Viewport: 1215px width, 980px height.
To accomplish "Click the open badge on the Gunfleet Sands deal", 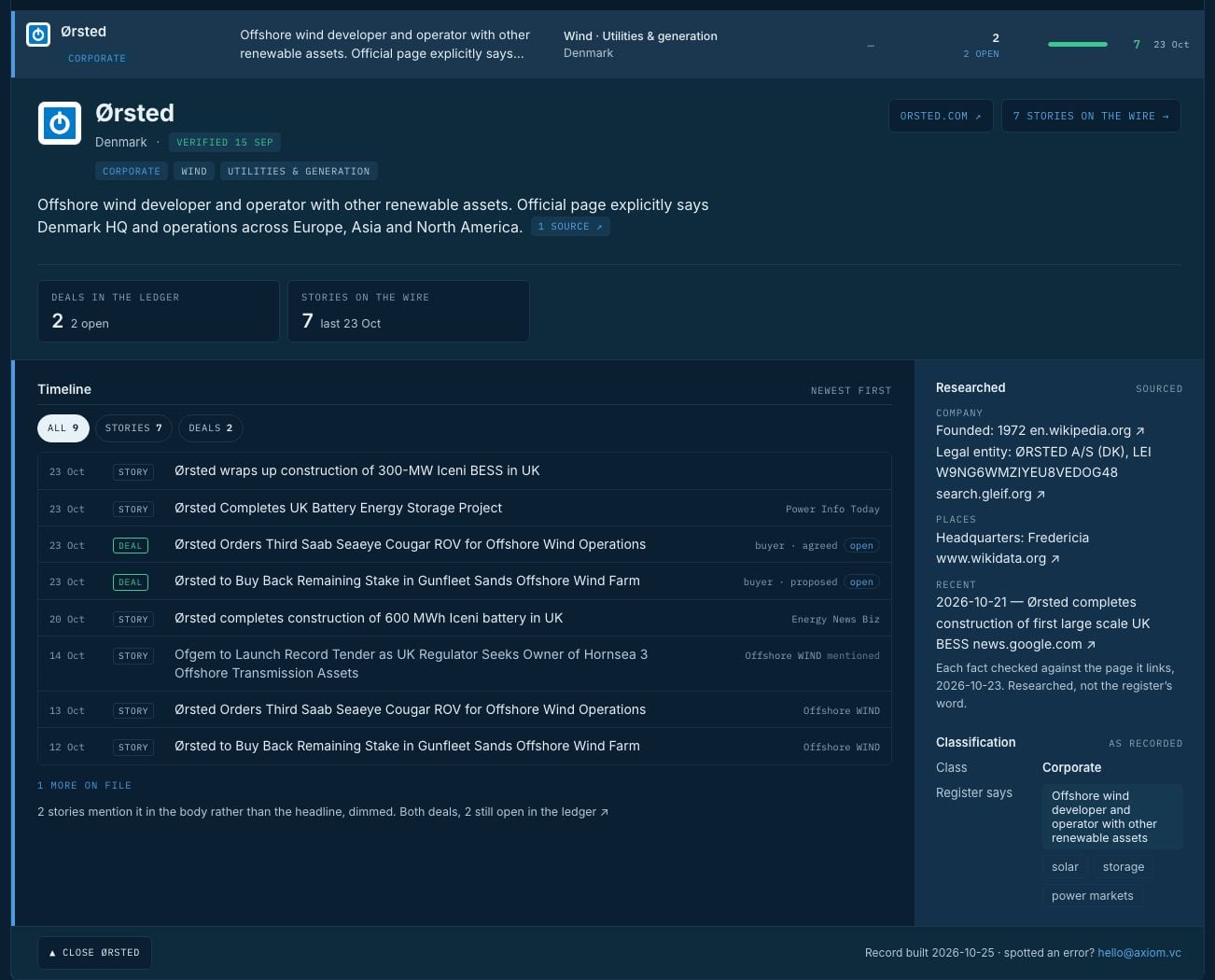I will coord(861,581).
